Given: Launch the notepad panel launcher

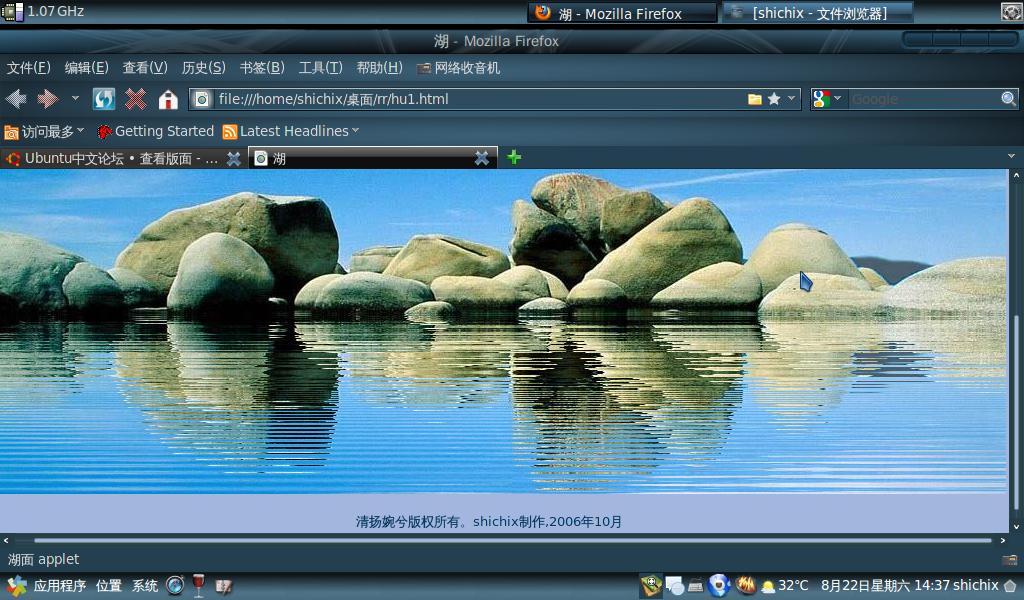Looking at the screenshot, I should pos(223,586).
